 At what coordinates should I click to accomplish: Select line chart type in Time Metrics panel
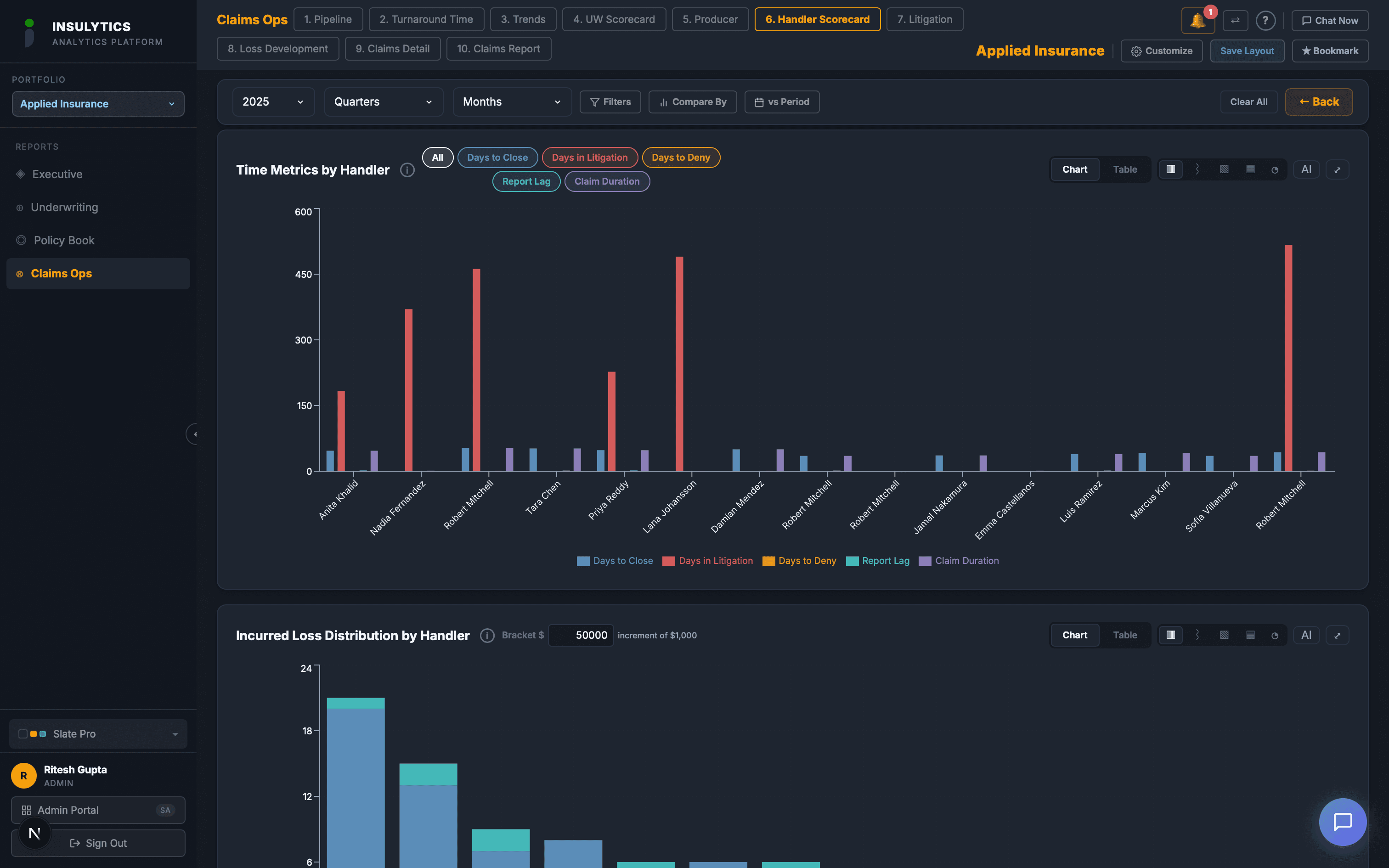[x=1197, y=169]
